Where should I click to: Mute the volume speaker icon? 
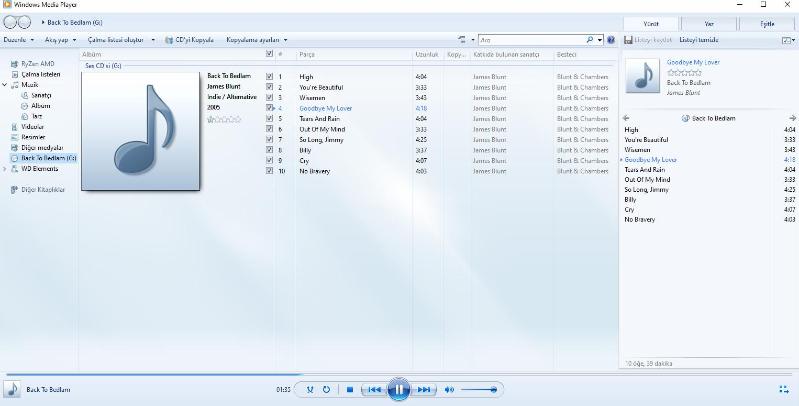pos(449,389)
